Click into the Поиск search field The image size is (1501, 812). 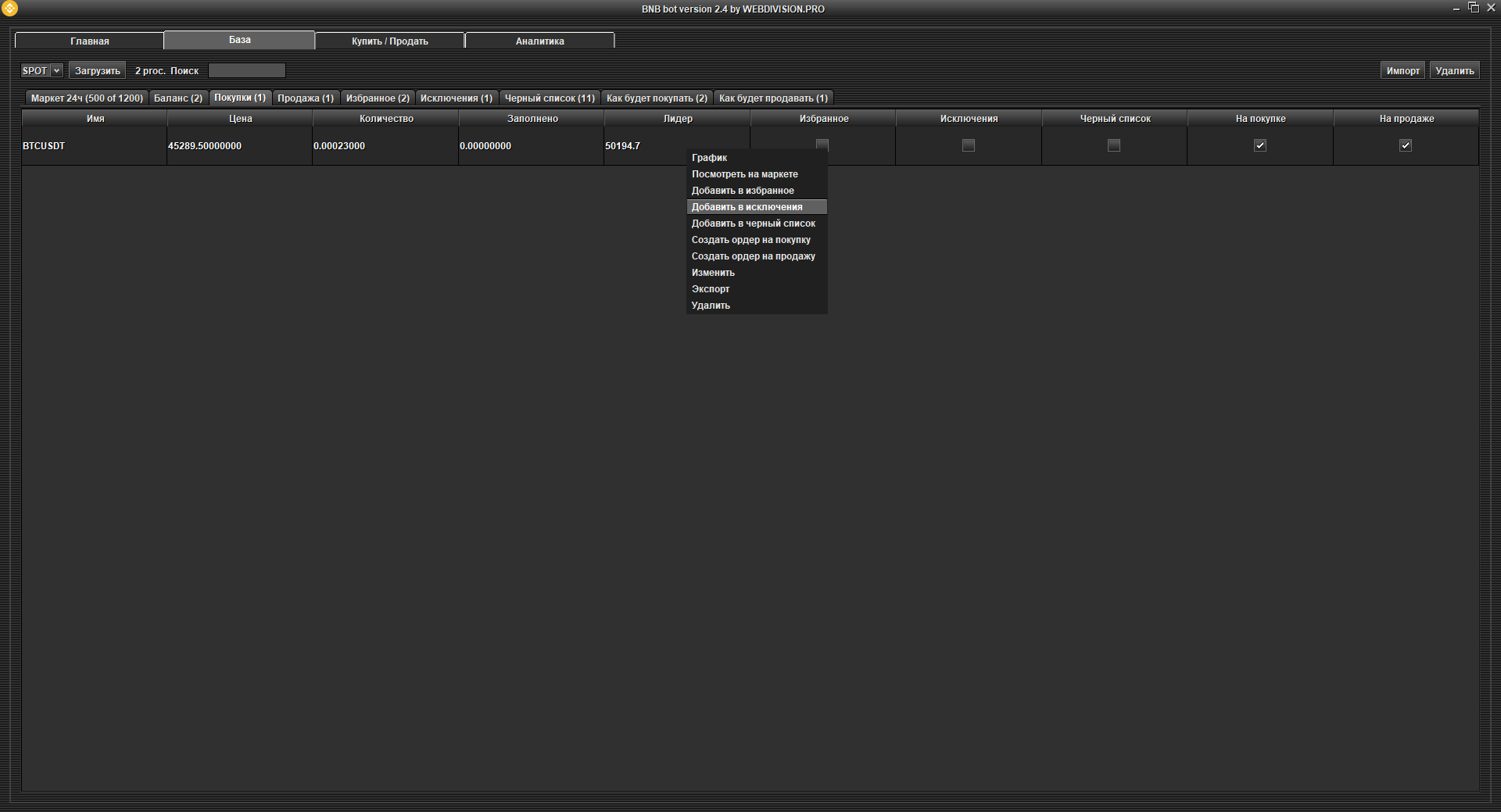pos(246,70)
